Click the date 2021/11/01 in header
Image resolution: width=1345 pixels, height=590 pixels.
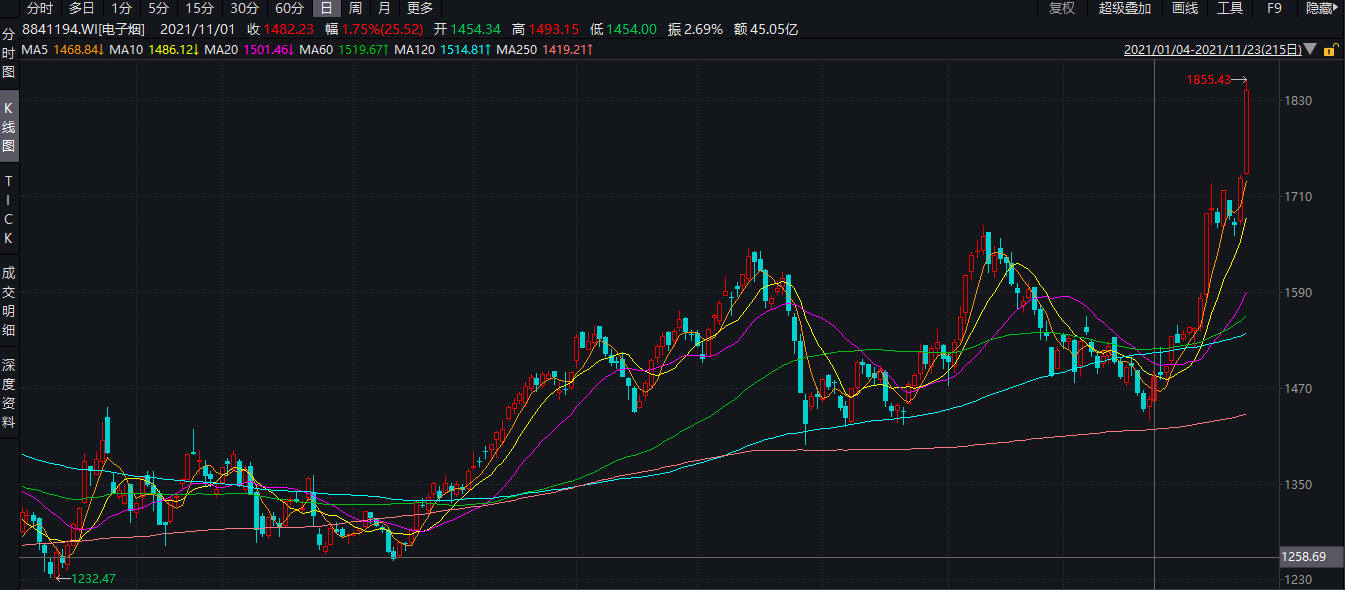198,29
